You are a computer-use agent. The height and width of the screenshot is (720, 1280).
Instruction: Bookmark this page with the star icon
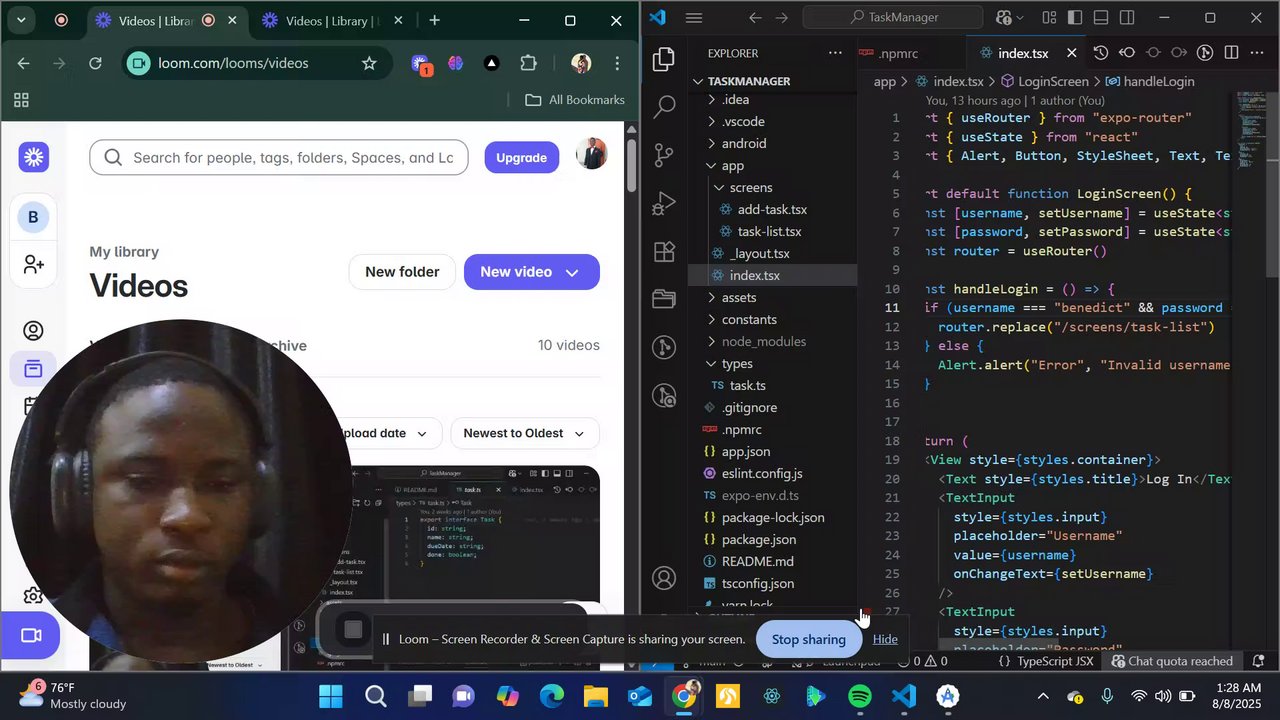click(x=369, y=63)
